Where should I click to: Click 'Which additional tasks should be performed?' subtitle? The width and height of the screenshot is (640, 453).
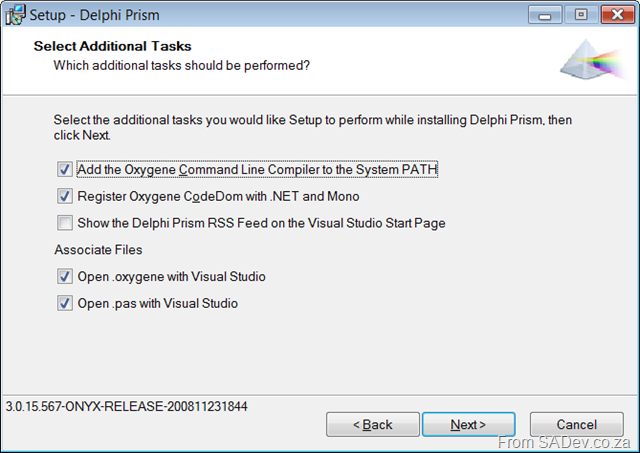(182, 65)
